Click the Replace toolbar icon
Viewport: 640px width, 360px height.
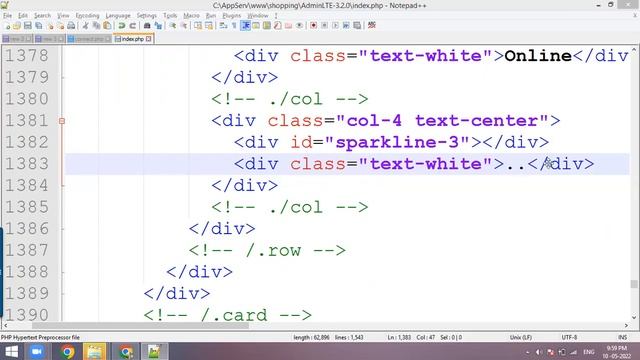click(158, 26)
